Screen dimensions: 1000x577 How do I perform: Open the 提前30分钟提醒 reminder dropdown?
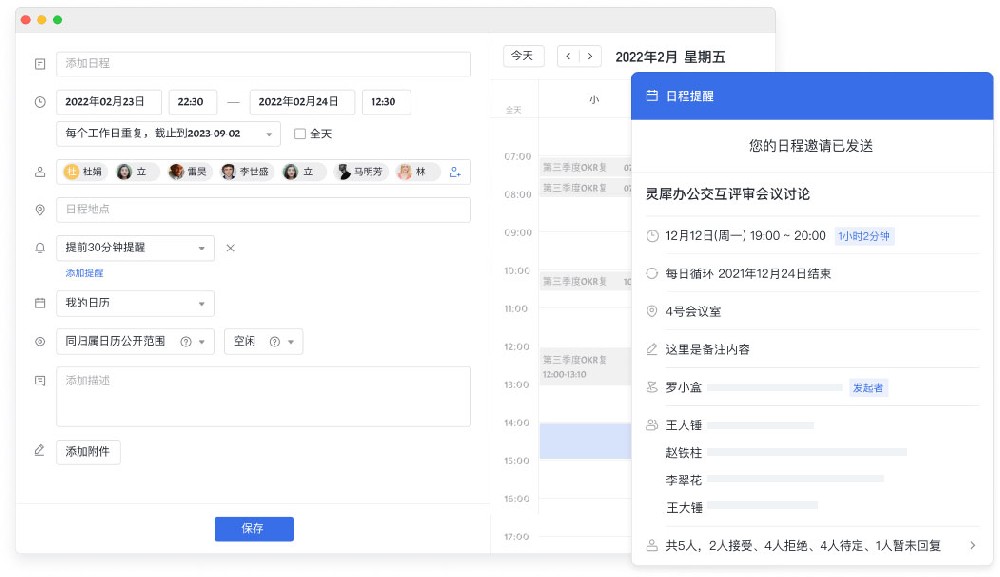pyautogui.click(x=135, y=248)
